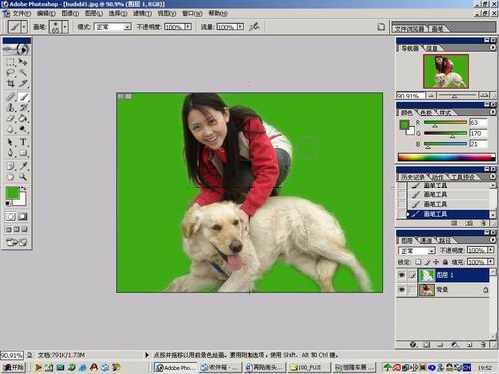This screenshot has width=499, height=374.
Task: Select the Zoom magnifier tool
Action: click(x=23, y=177)
